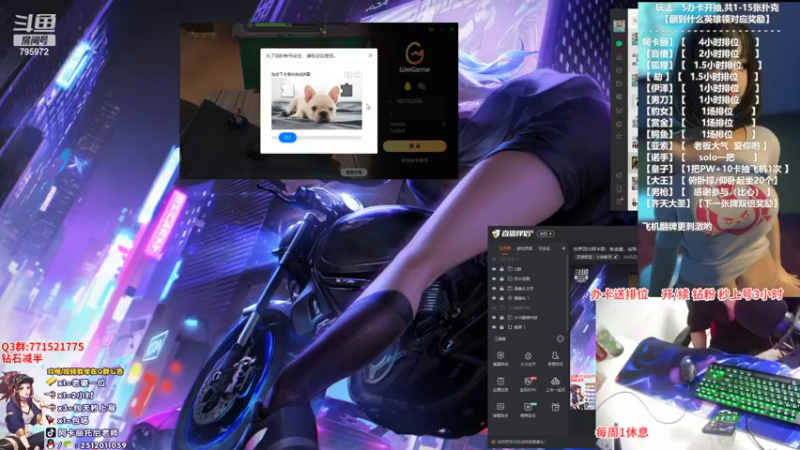
Task: Open the shield tool in the toolbox
Action: (501, 356)
